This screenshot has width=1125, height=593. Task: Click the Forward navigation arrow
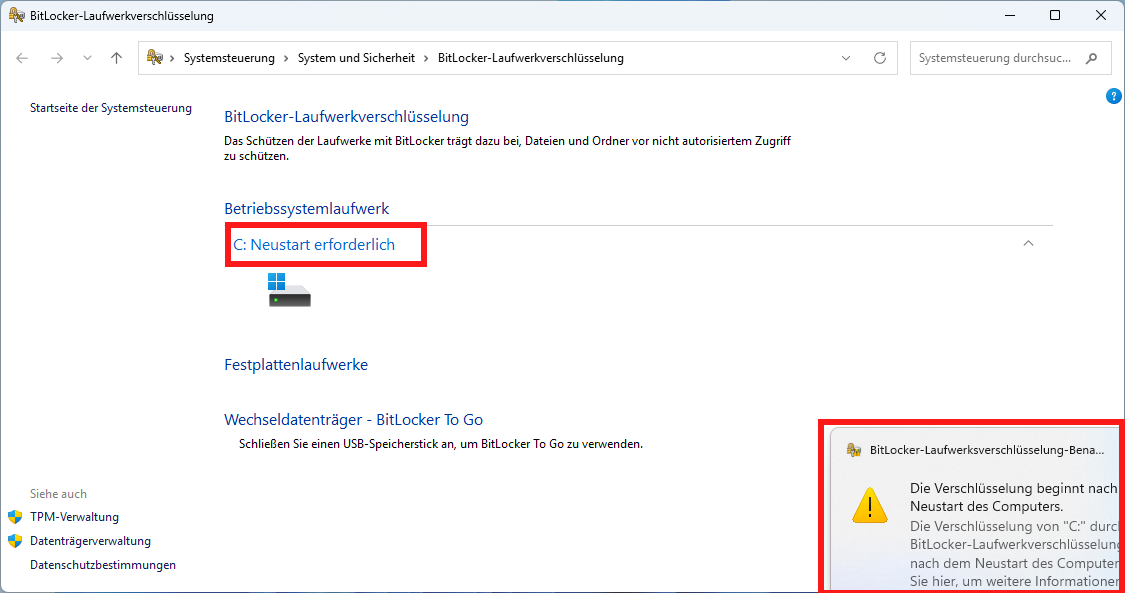(x=57, y=58)
